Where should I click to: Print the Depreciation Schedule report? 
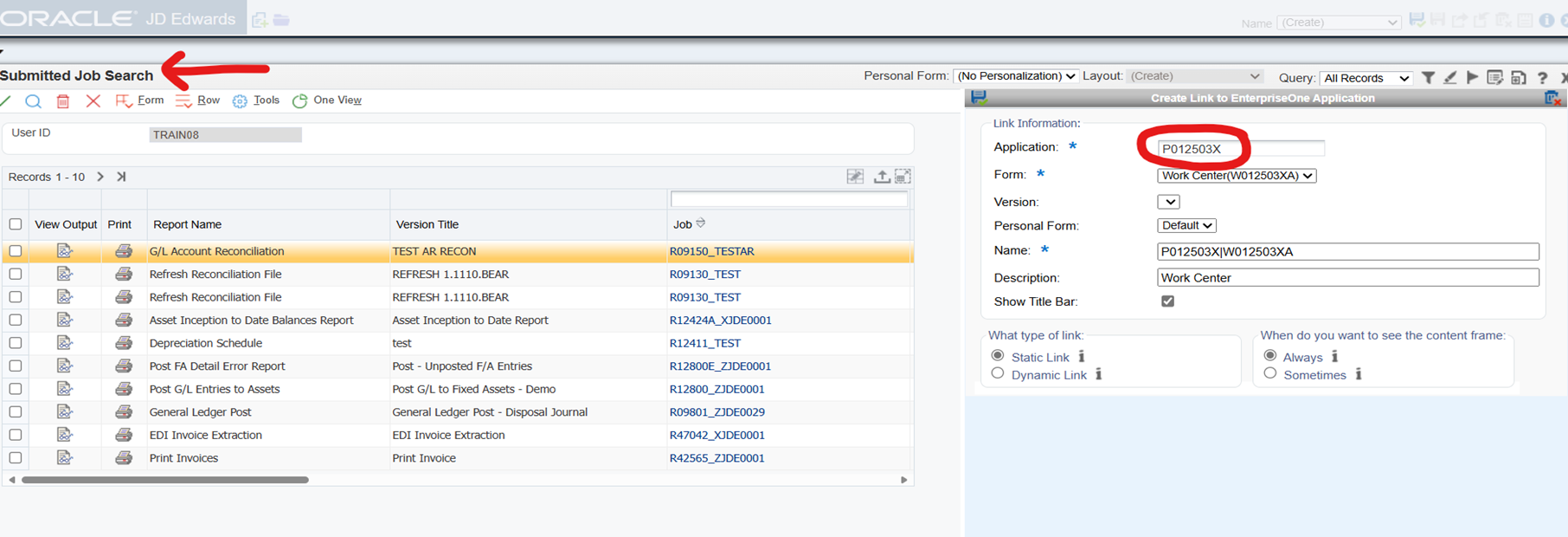click(124, 343)
